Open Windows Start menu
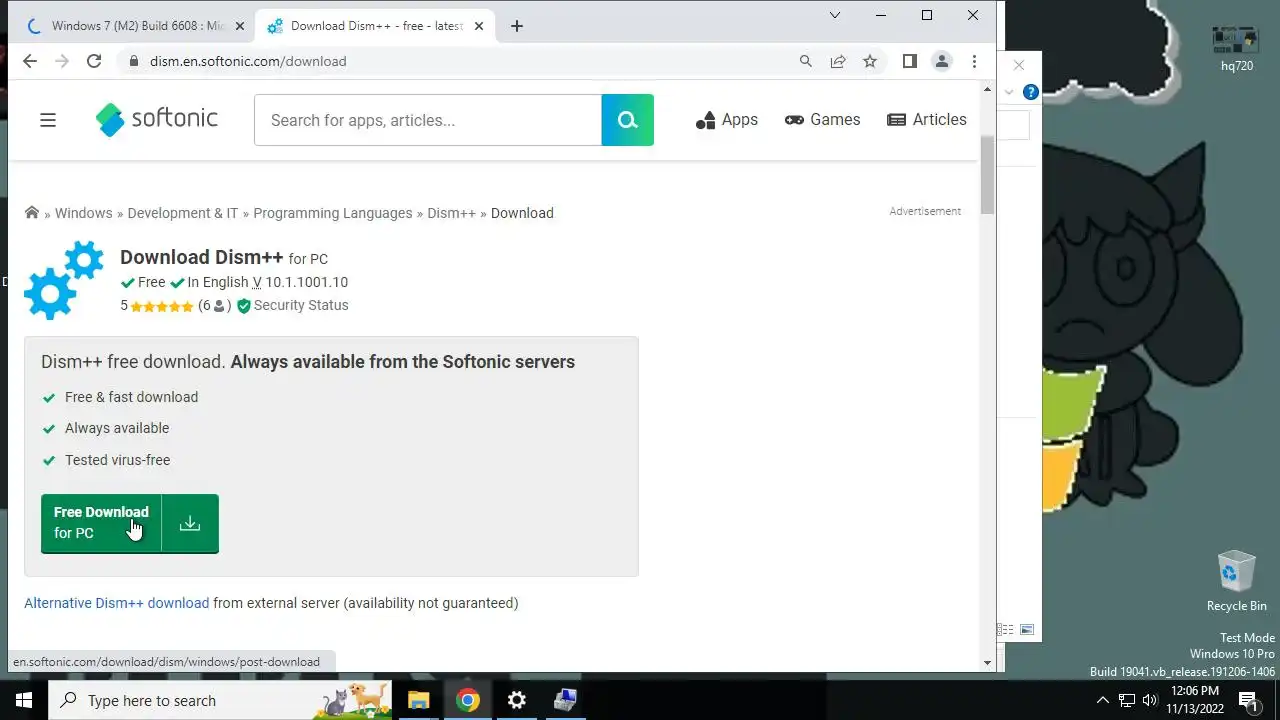Viewport: 1280px width, 720px height. [x=24, y=700]
